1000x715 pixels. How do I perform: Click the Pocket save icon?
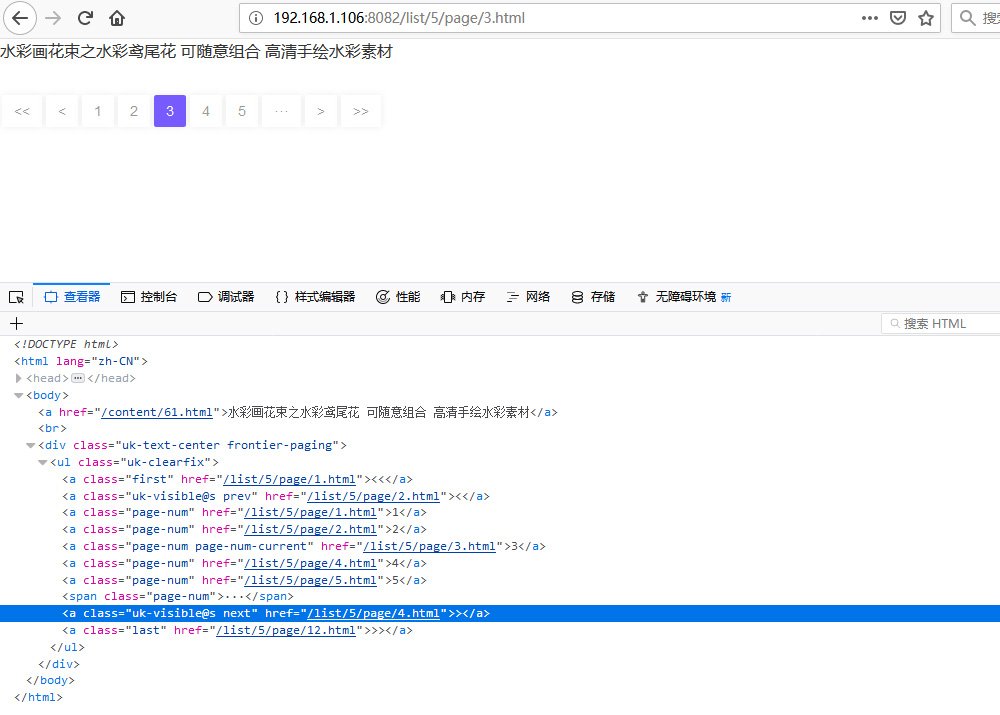[898, 18]
